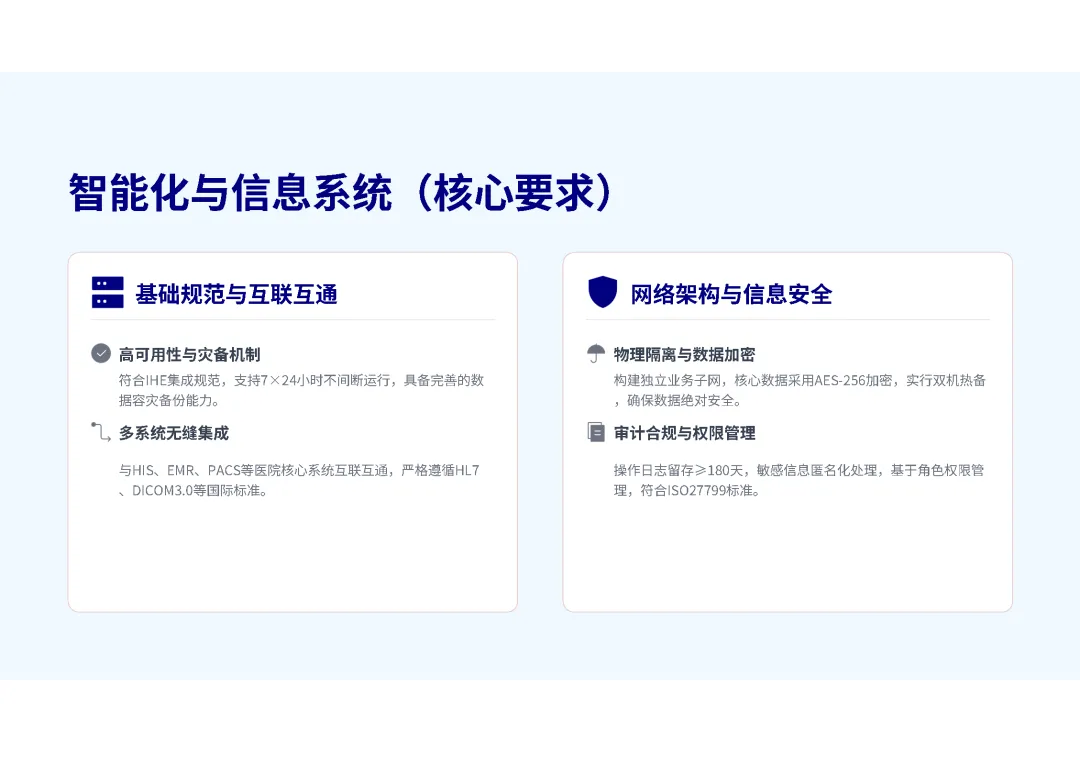The height and width of the screenshot is (758, 1080).
Task: Click the paragraph starting 操作日志留存≥180天
Action: [799, 480]
